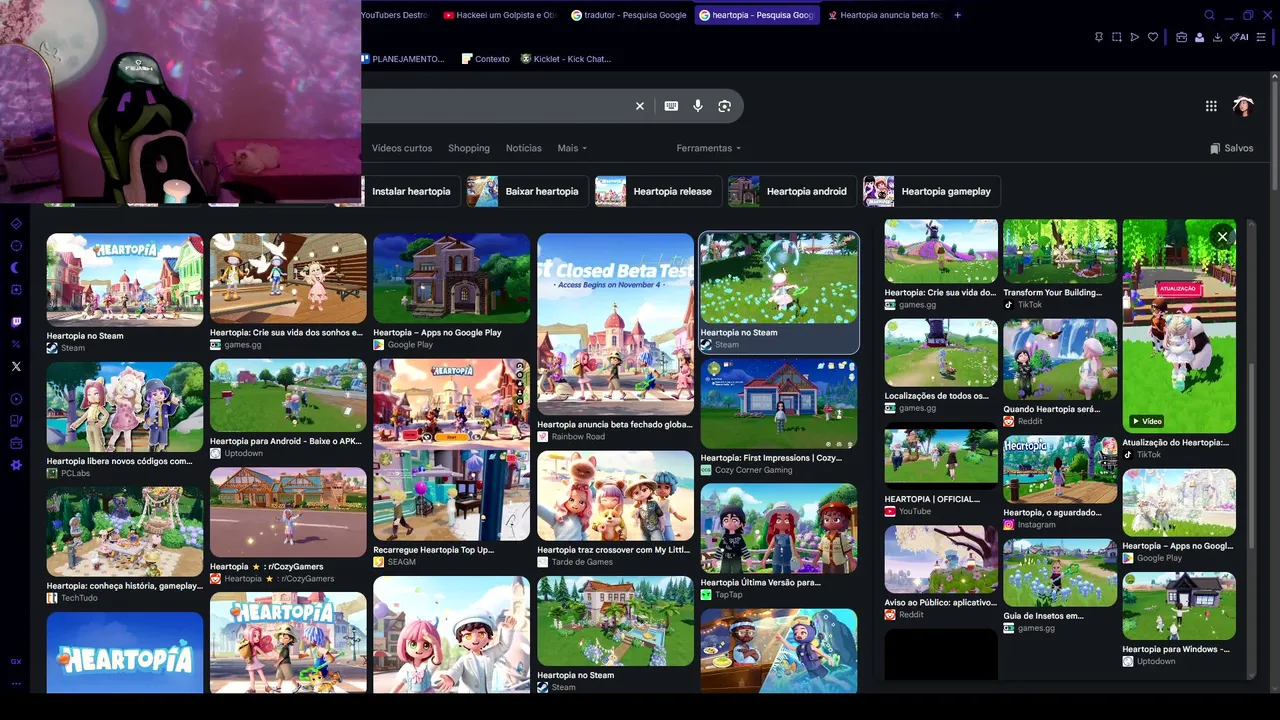
Task: Switch to the Hackeei um Golpista browser tab
Action: point(500,15)
